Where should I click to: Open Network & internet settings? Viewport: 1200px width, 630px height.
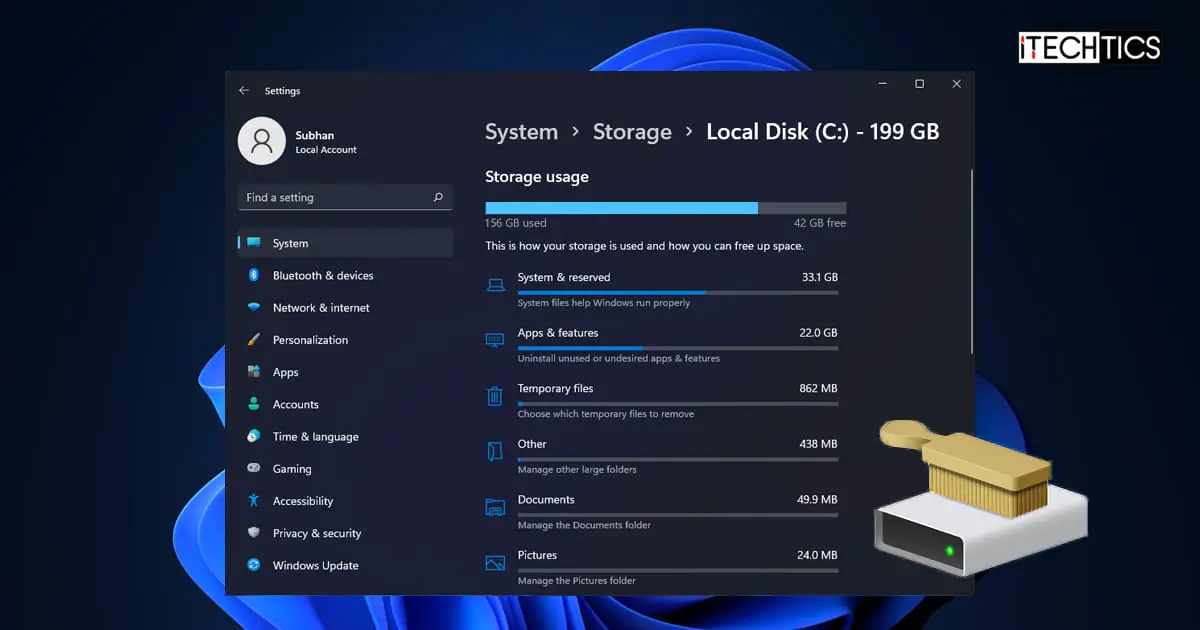(x=345, y=307)
